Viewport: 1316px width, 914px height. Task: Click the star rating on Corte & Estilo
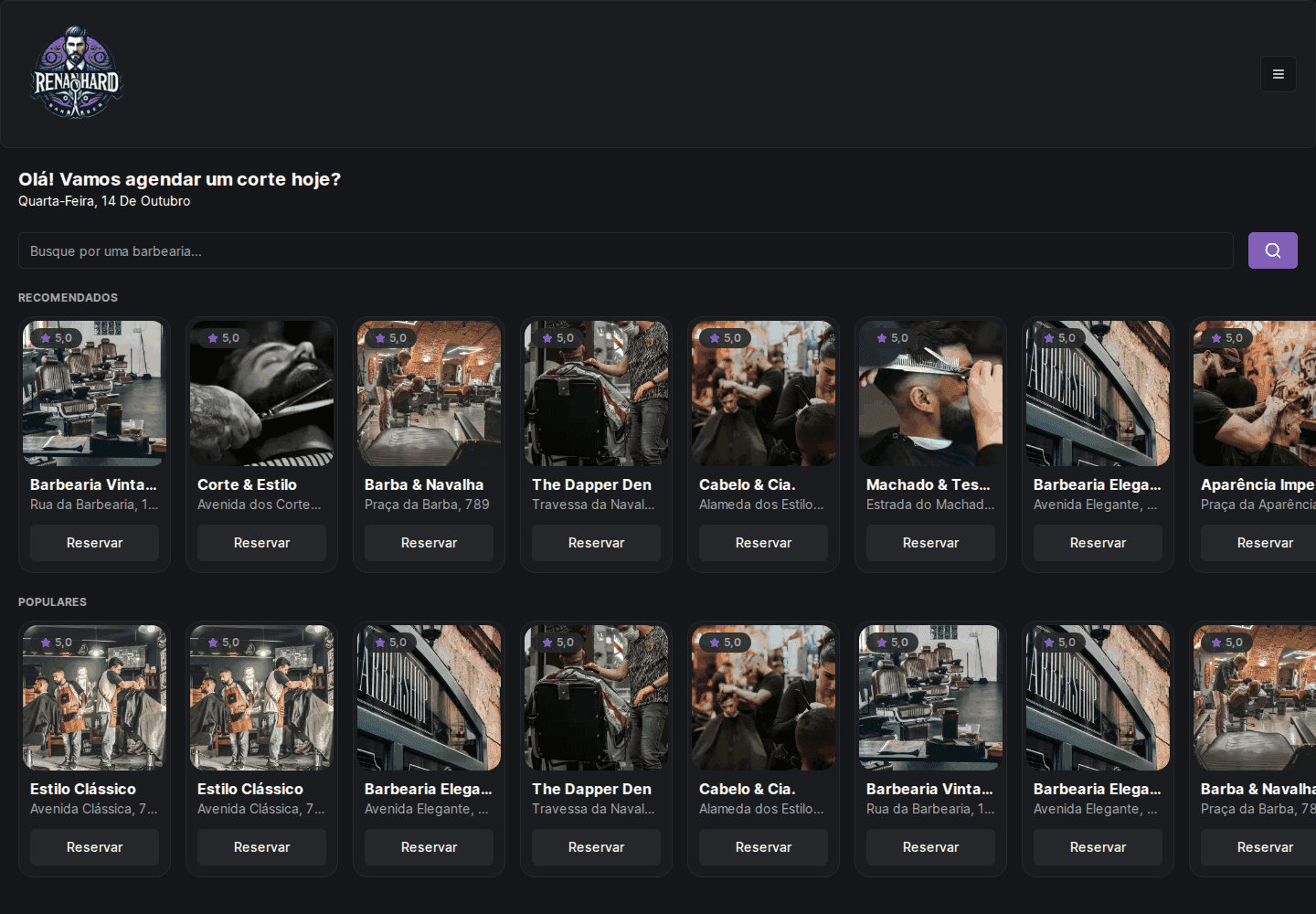point(224,338)
